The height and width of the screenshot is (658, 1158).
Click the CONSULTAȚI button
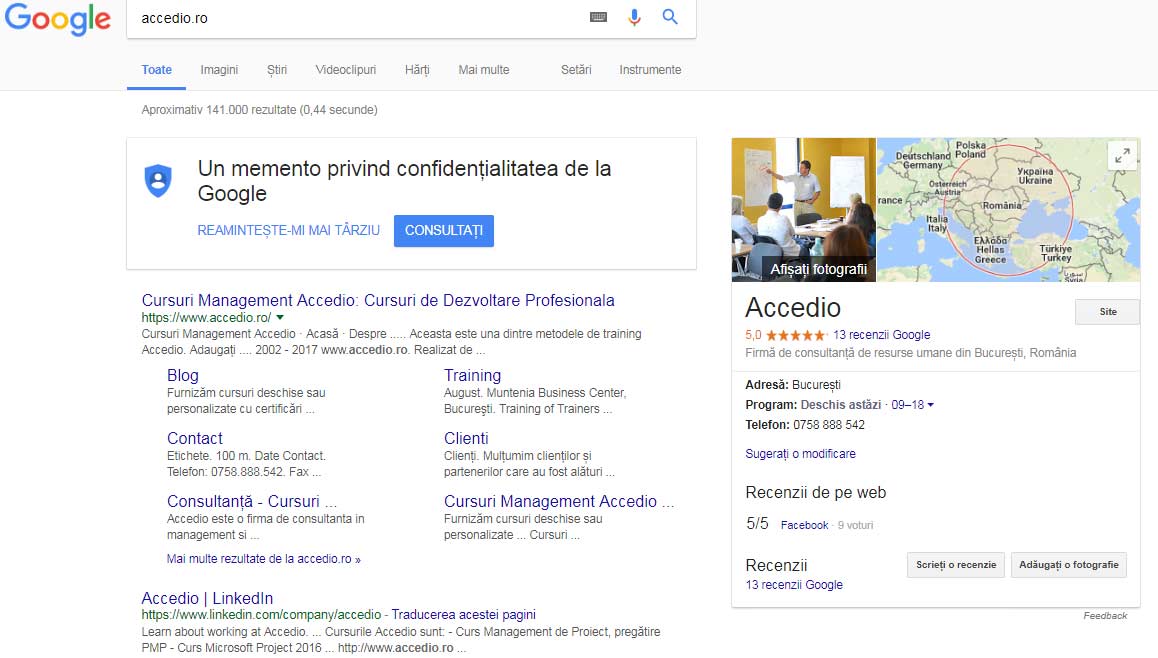(x=443, y=230)
